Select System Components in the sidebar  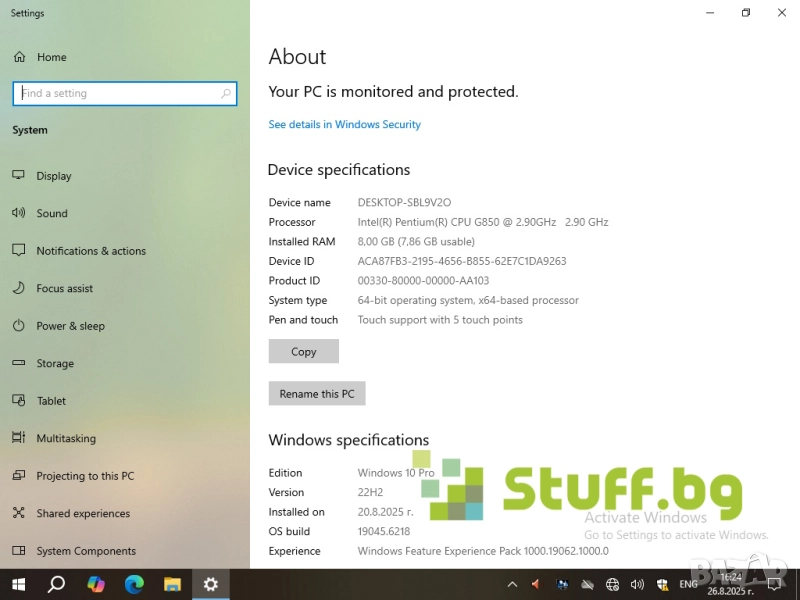(86, 551)
